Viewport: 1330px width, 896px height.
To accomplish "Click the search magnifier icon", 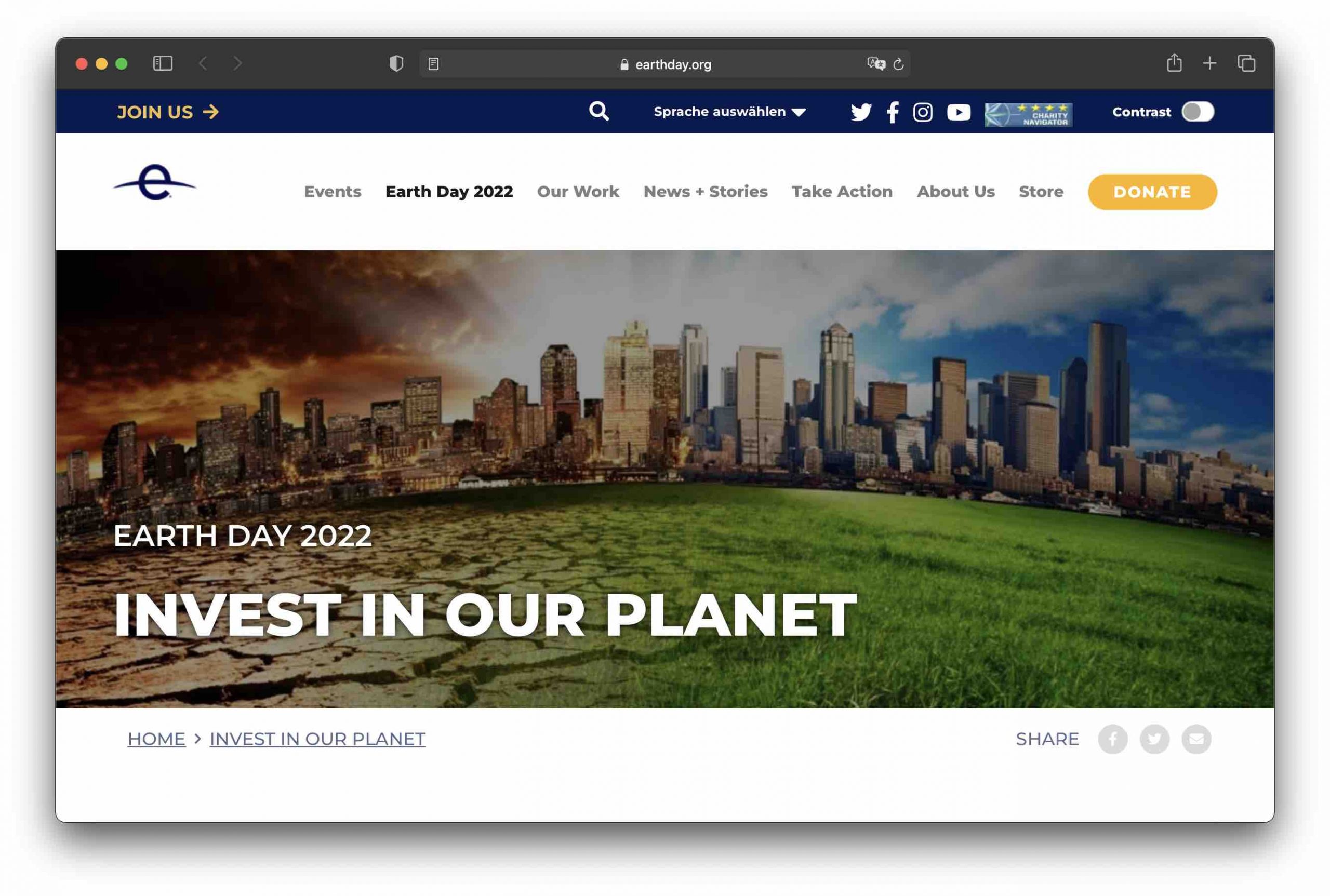I will [x=598, y=111].
